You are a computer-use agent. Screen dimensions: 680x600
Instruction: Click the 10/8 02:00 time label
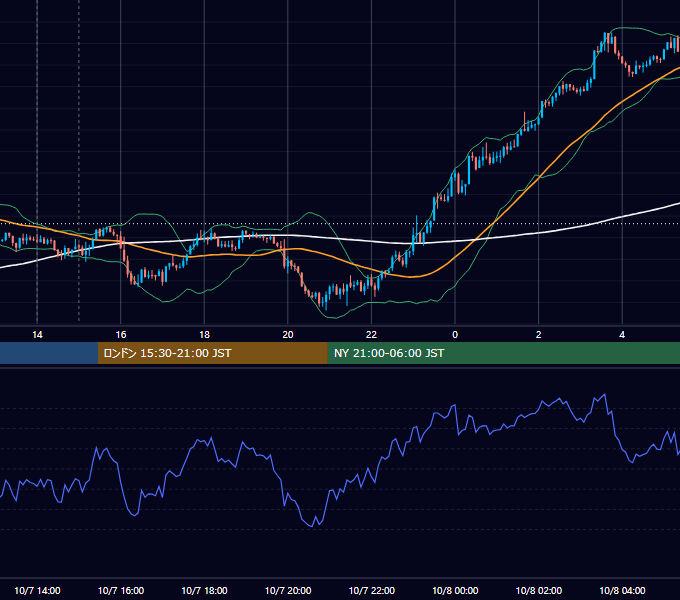point(539,590)
